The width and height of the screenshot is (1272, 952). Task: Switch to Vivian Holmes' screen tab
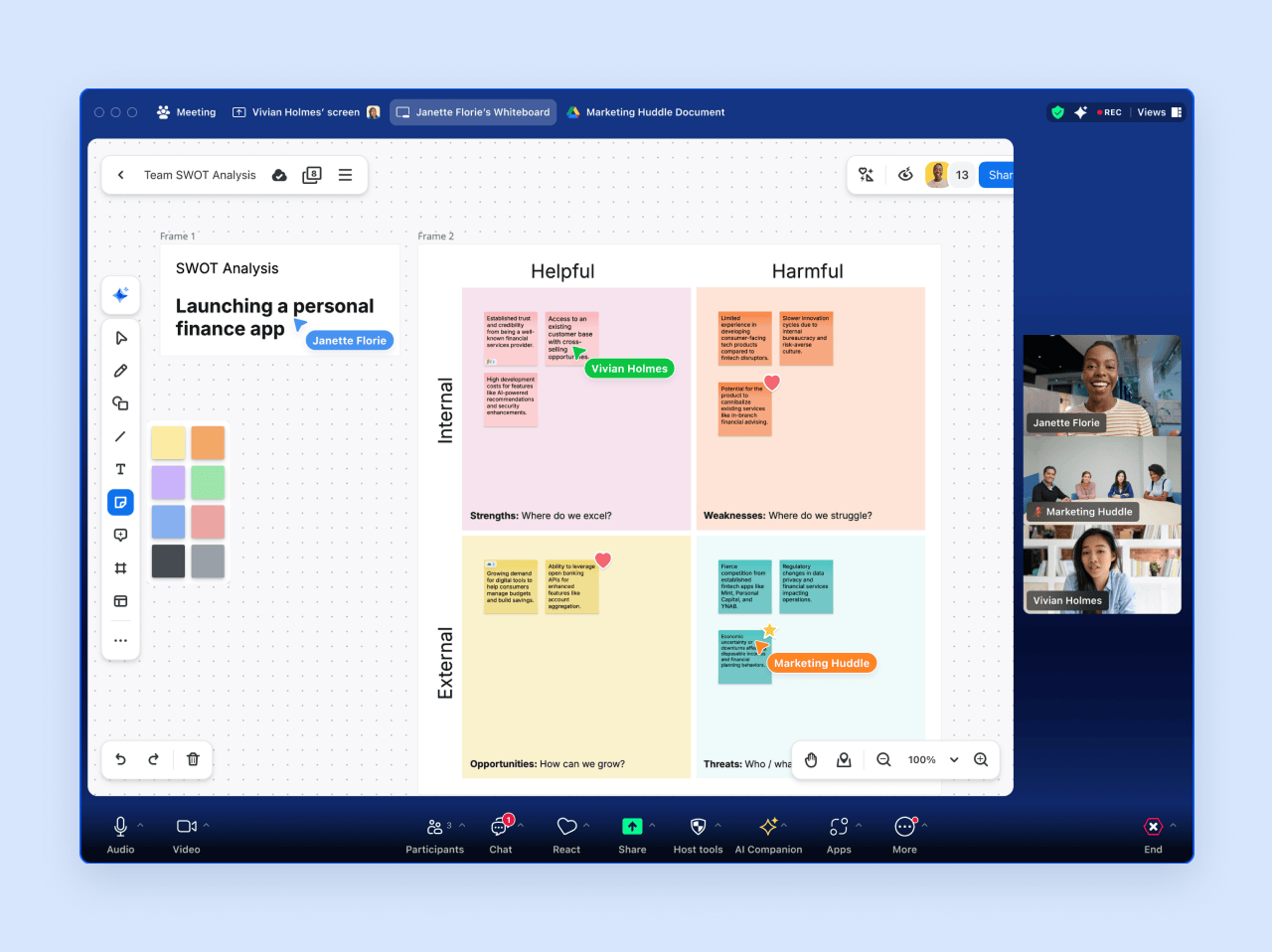pos(305,112)
